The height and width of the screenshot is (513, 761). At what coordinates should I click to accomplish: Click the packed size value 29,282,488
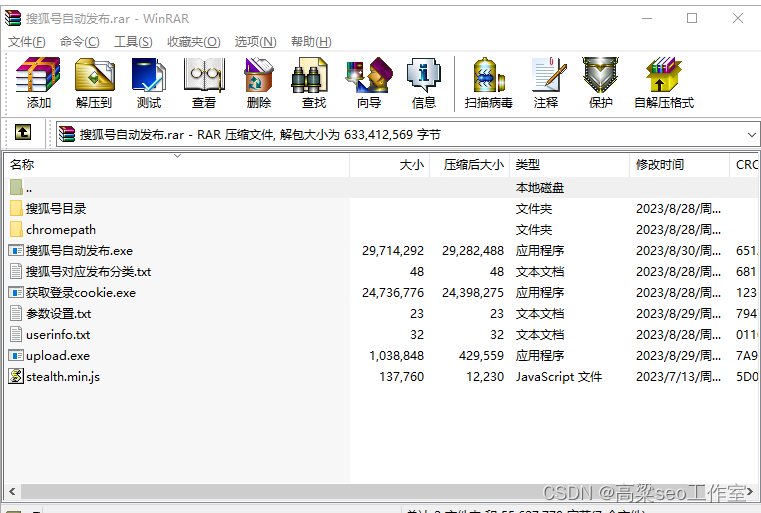click(473, 251)
